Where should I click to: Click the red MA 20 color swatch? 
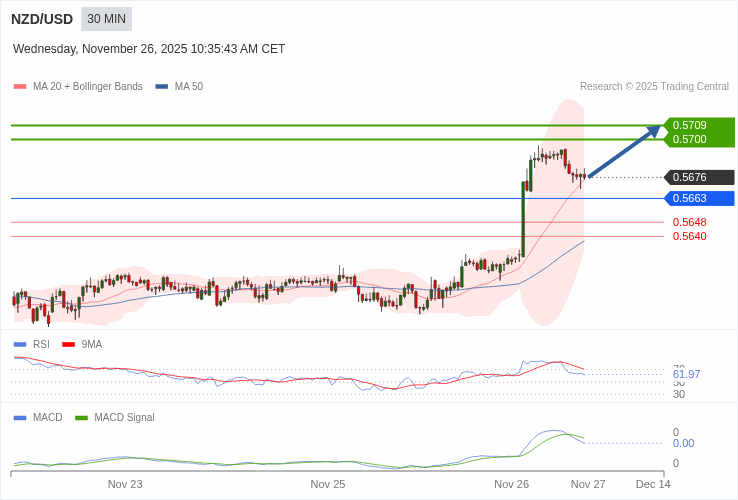click(x=20, y=87)
